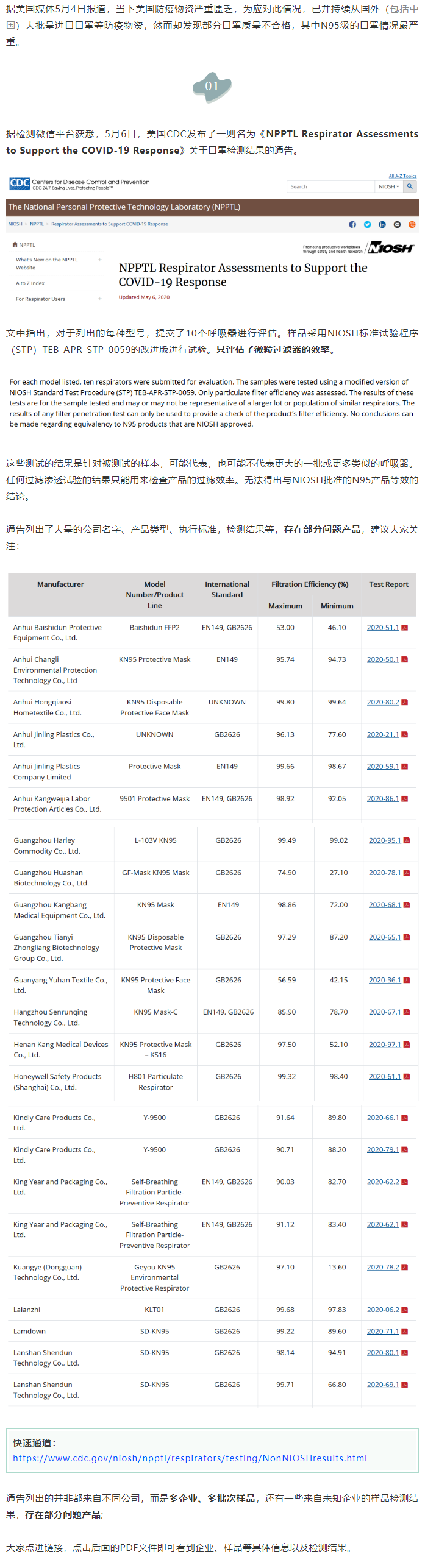The height and width of the screenshot is (1568, 425).
Task: Click the orange syndicate icon
Action: point(412,224)
